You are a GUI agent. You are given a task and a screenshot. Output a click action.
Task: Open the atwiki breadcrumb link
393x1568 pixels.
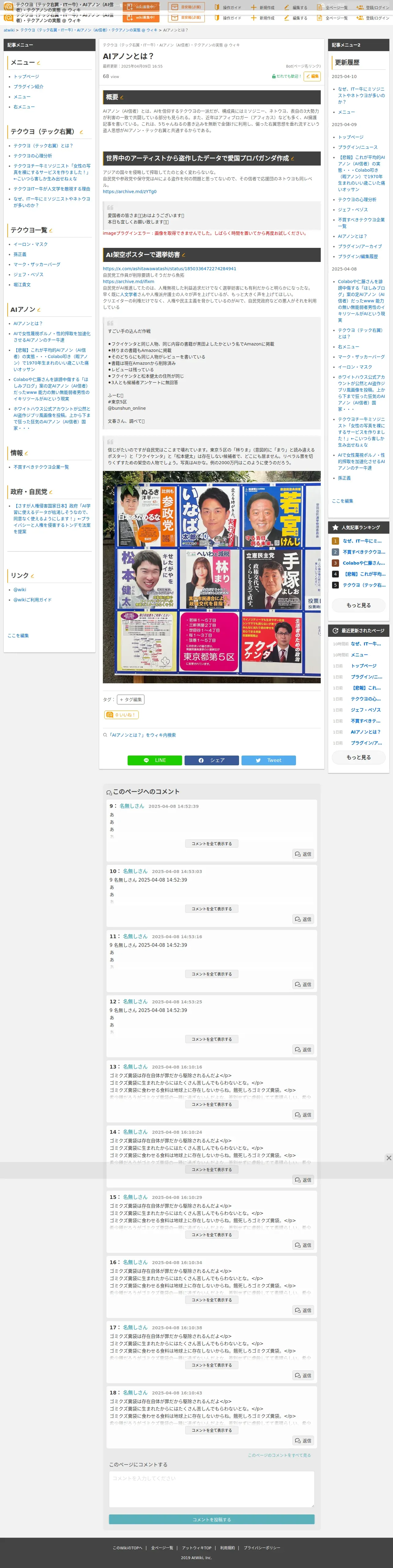[x=9, y=30]
